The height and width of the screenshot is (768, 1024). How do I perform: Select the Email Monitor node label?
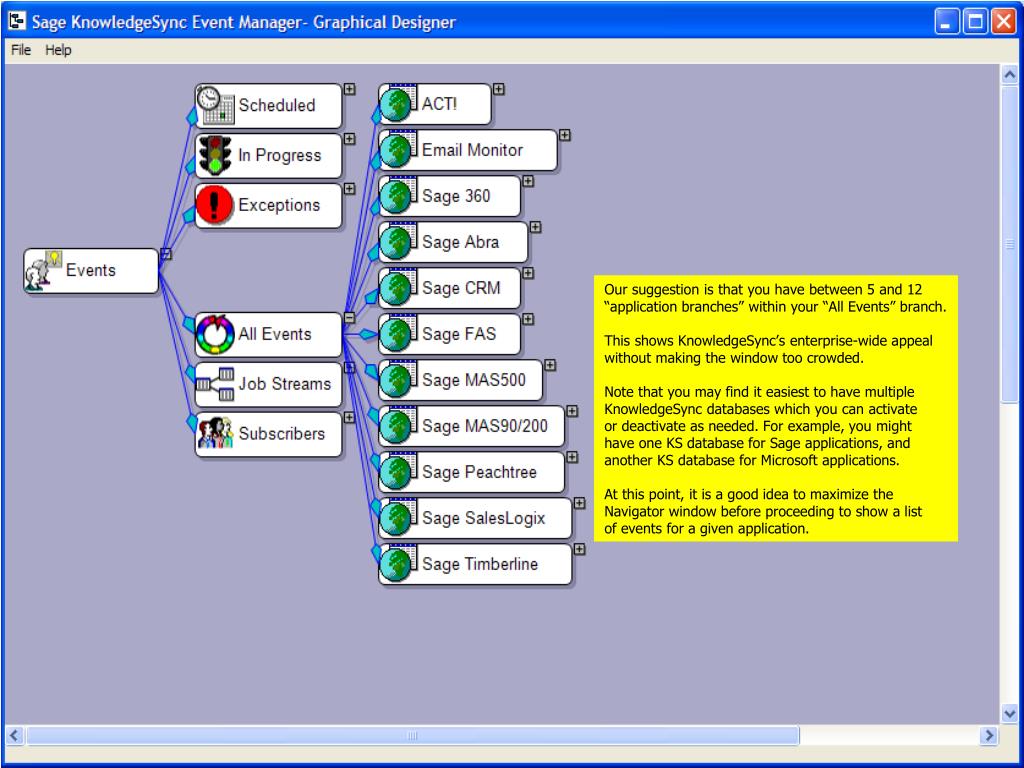pyautogui.click(x=472, y=150)
